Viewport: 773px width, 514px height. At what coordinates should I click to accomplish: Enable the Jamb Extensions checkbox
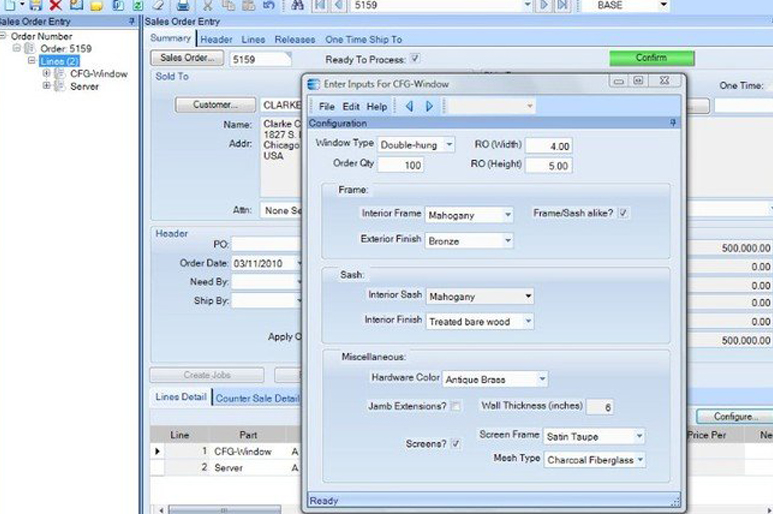point(455,406)
